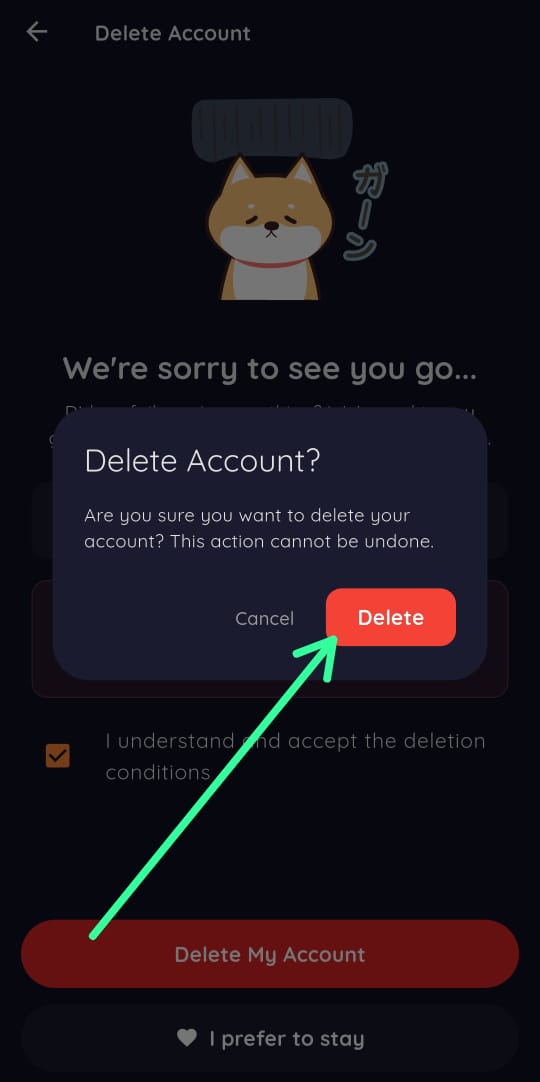Viewport: 540px width, 1082px height.
Task: Click the 'Delete Account?' dialog heading
Action: click(203, 461)
